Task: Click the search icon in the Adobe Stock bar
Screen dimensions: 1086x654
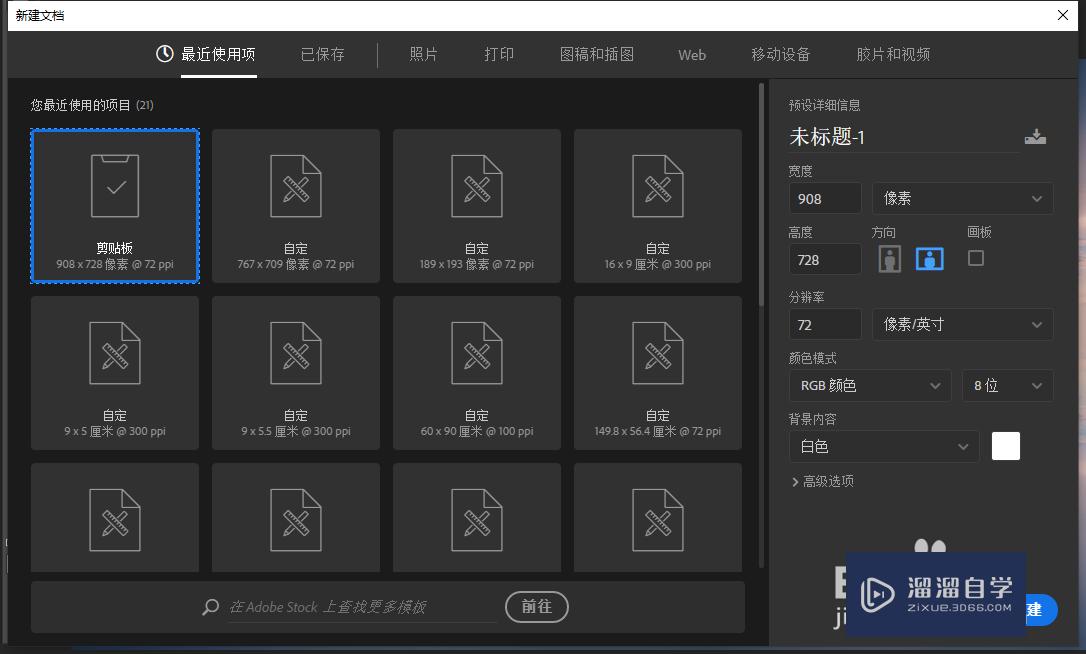Action: [210, 606]
